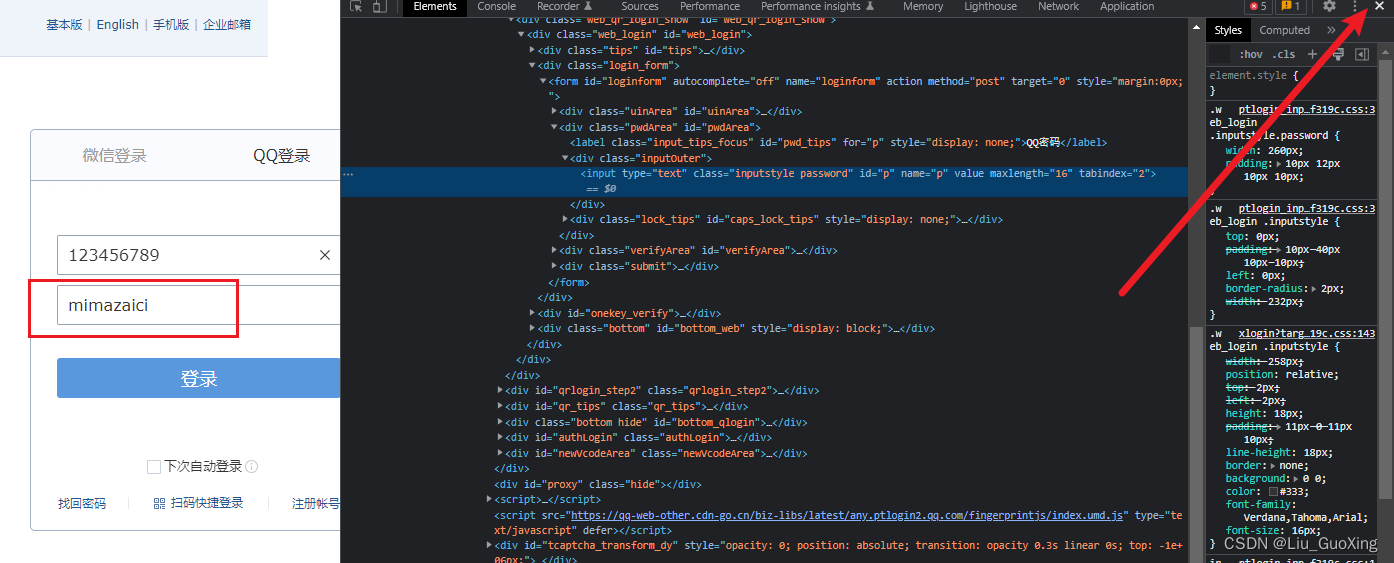Expand the div id="verifyArea" node
Viewport: 1394px width, 563px height.
pyautogui.click(x=554, y=250)
